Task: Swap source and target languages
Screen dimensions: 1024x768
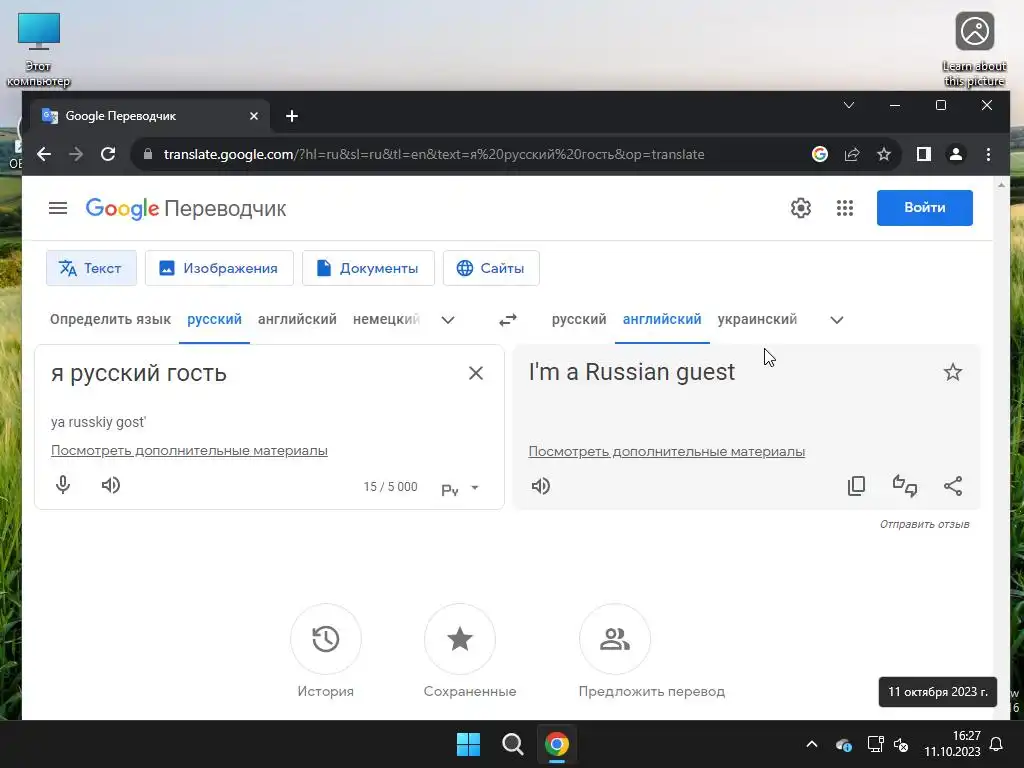Action: click(x=508, y=320)
